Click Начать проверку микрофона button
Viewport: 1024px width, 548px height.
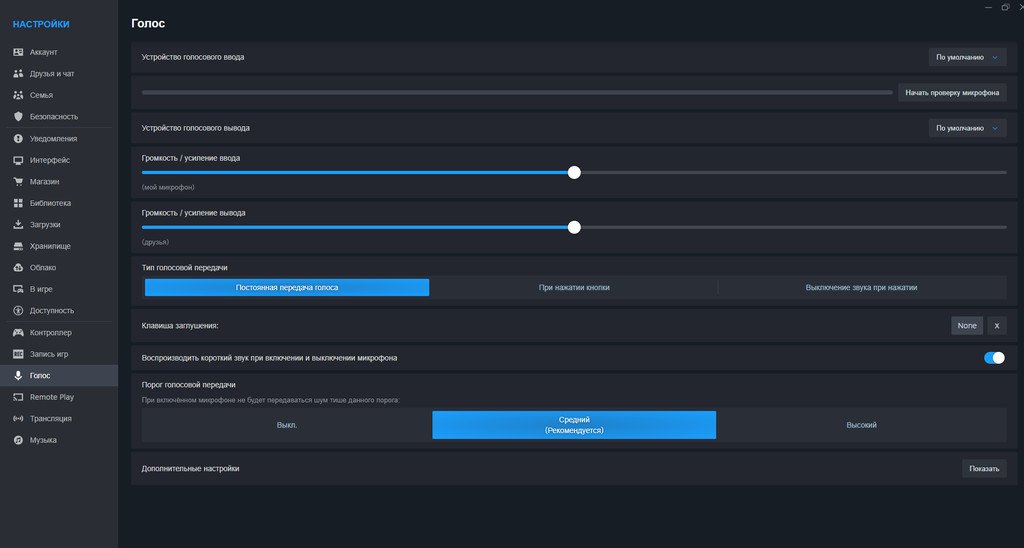pos(952,93)
